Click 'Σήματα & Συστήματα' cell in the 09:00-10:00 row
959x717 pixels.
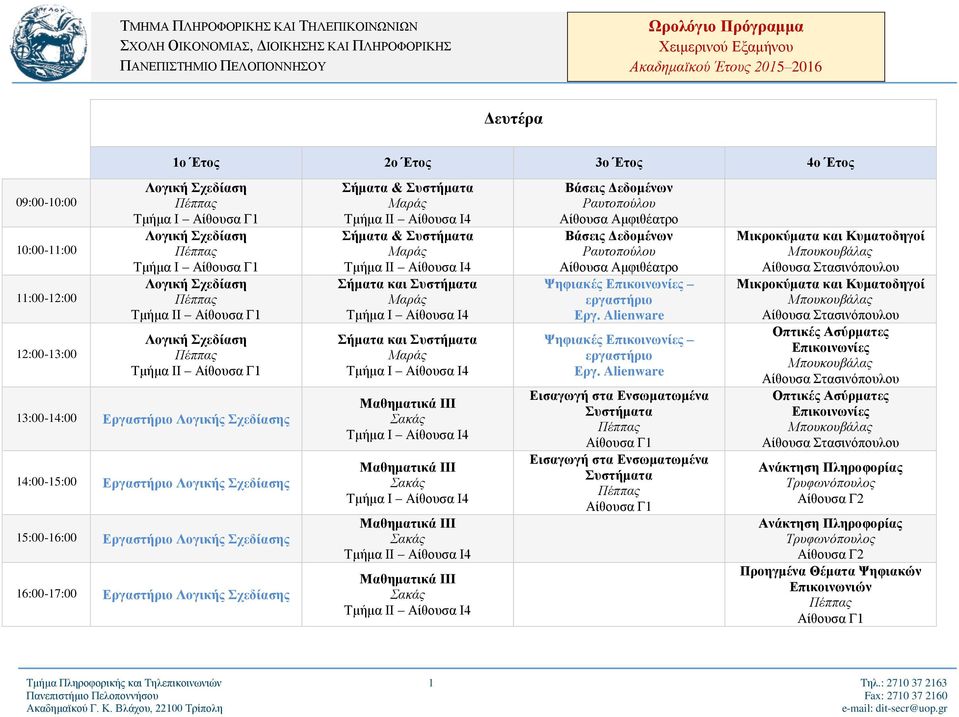point(407,203)
